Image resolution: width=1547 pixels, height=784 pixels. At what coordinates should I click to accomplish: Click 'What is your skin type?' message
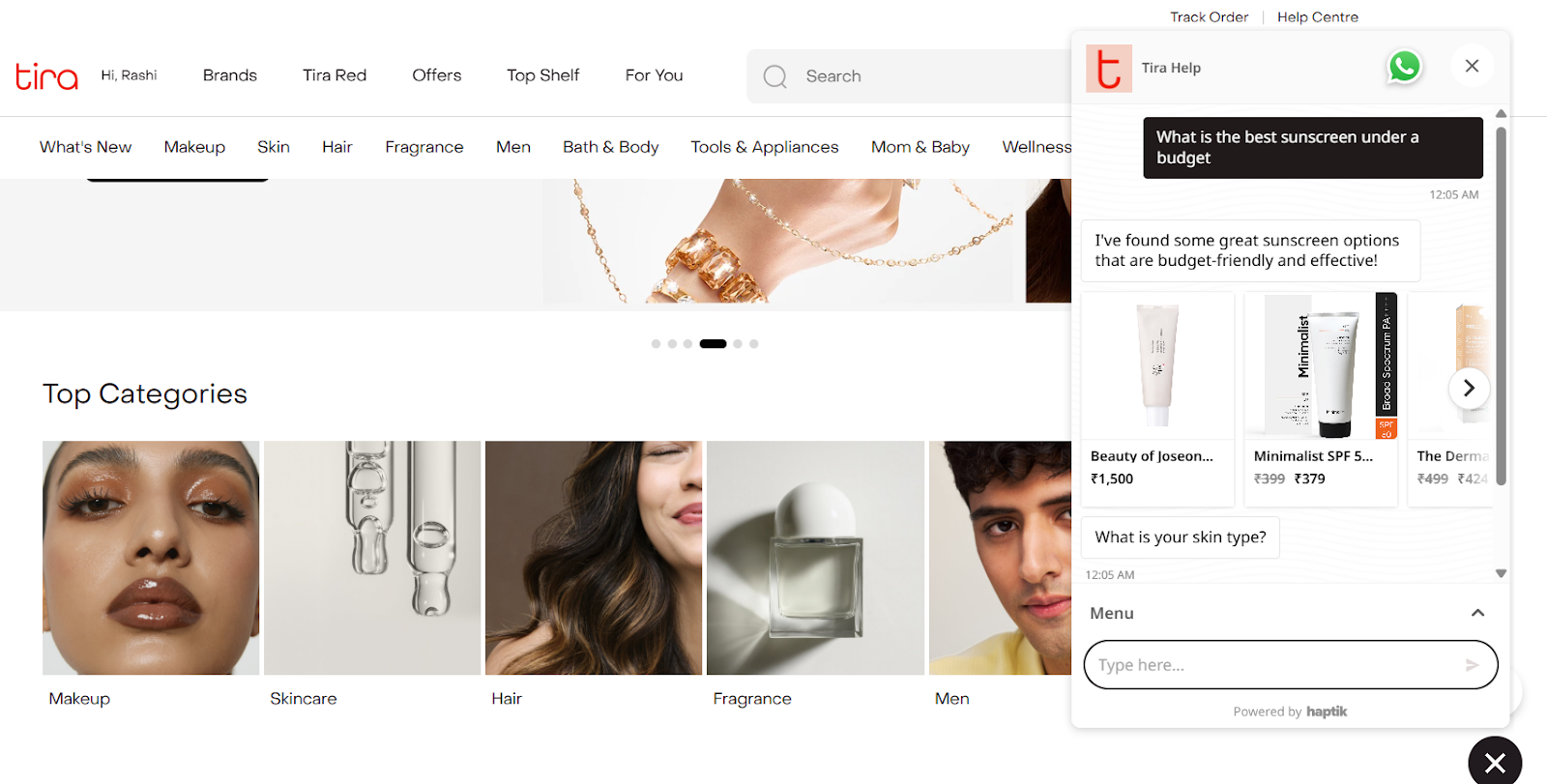(1181, 537)
